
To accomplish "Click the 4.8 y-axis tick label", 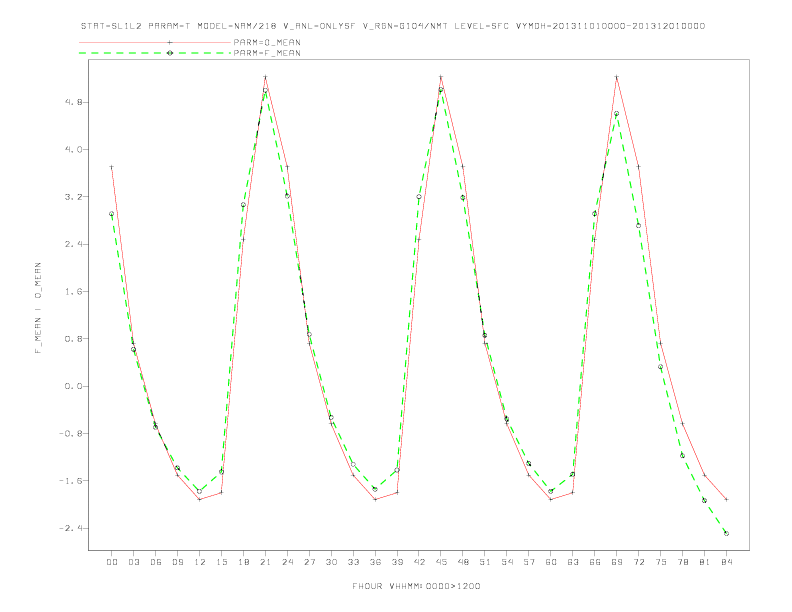I will [x=73, y=101].
